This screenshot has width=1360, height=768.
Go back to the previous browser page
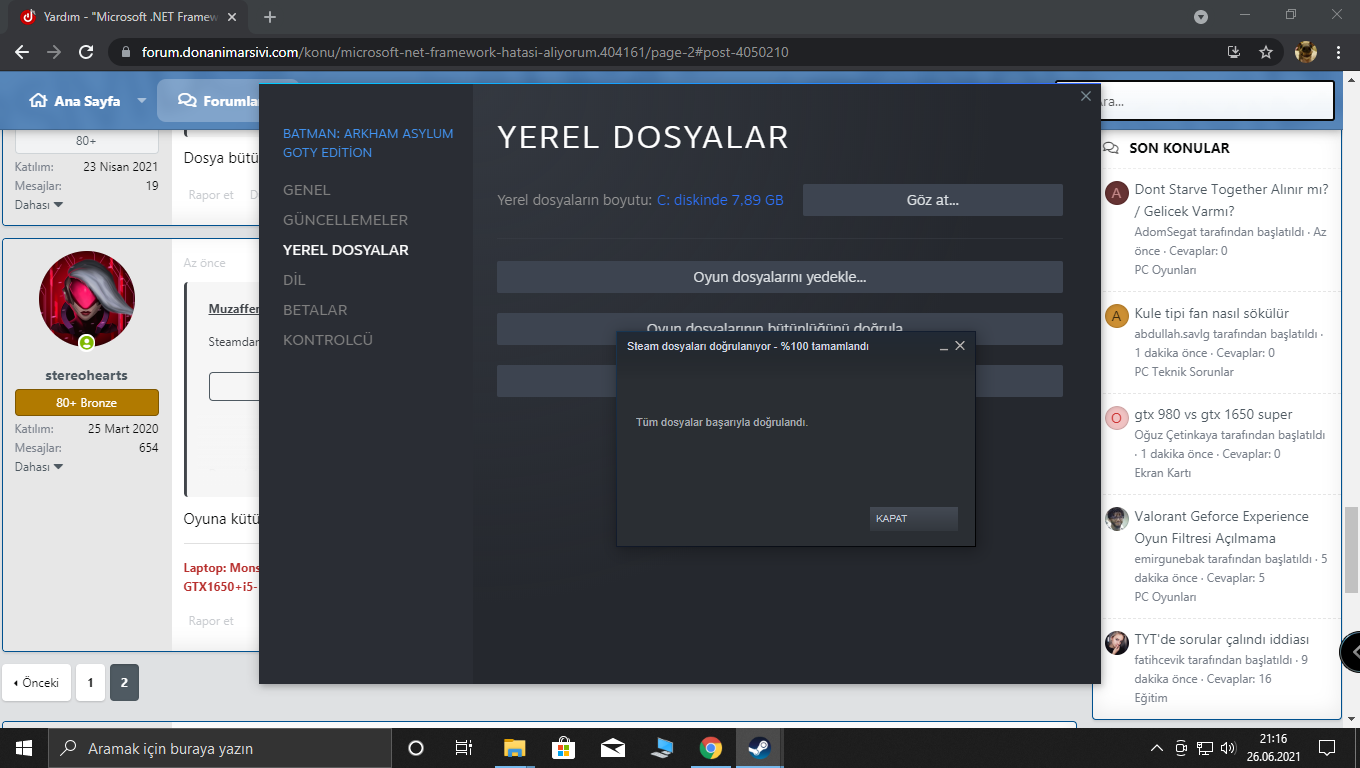(x=22, y=52)
